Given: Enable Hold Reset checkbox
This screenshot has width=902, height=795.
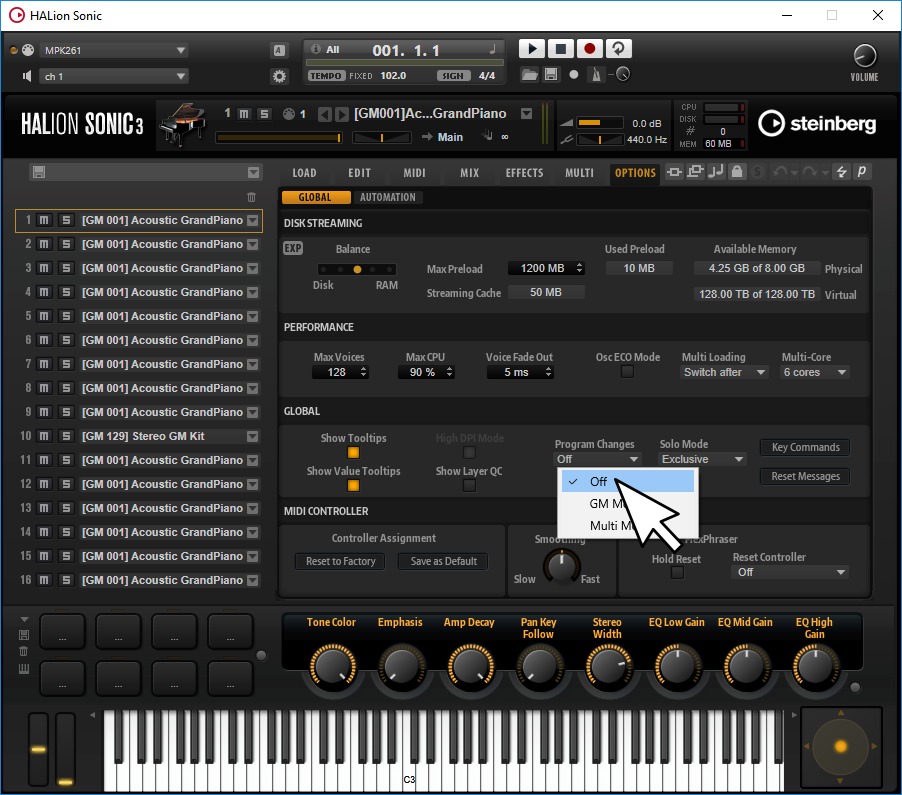Looking at the screenshot, I should tap(678, 572).
